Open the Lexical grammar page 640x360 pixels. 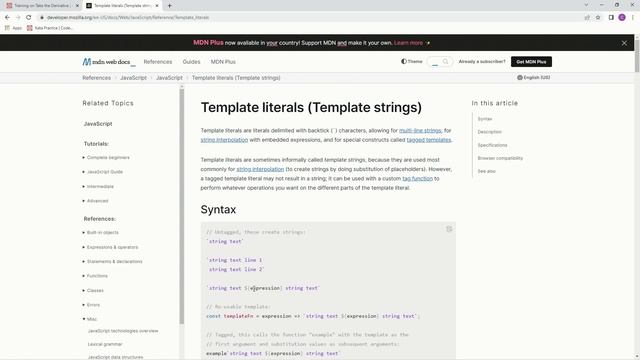coord(105,344)
